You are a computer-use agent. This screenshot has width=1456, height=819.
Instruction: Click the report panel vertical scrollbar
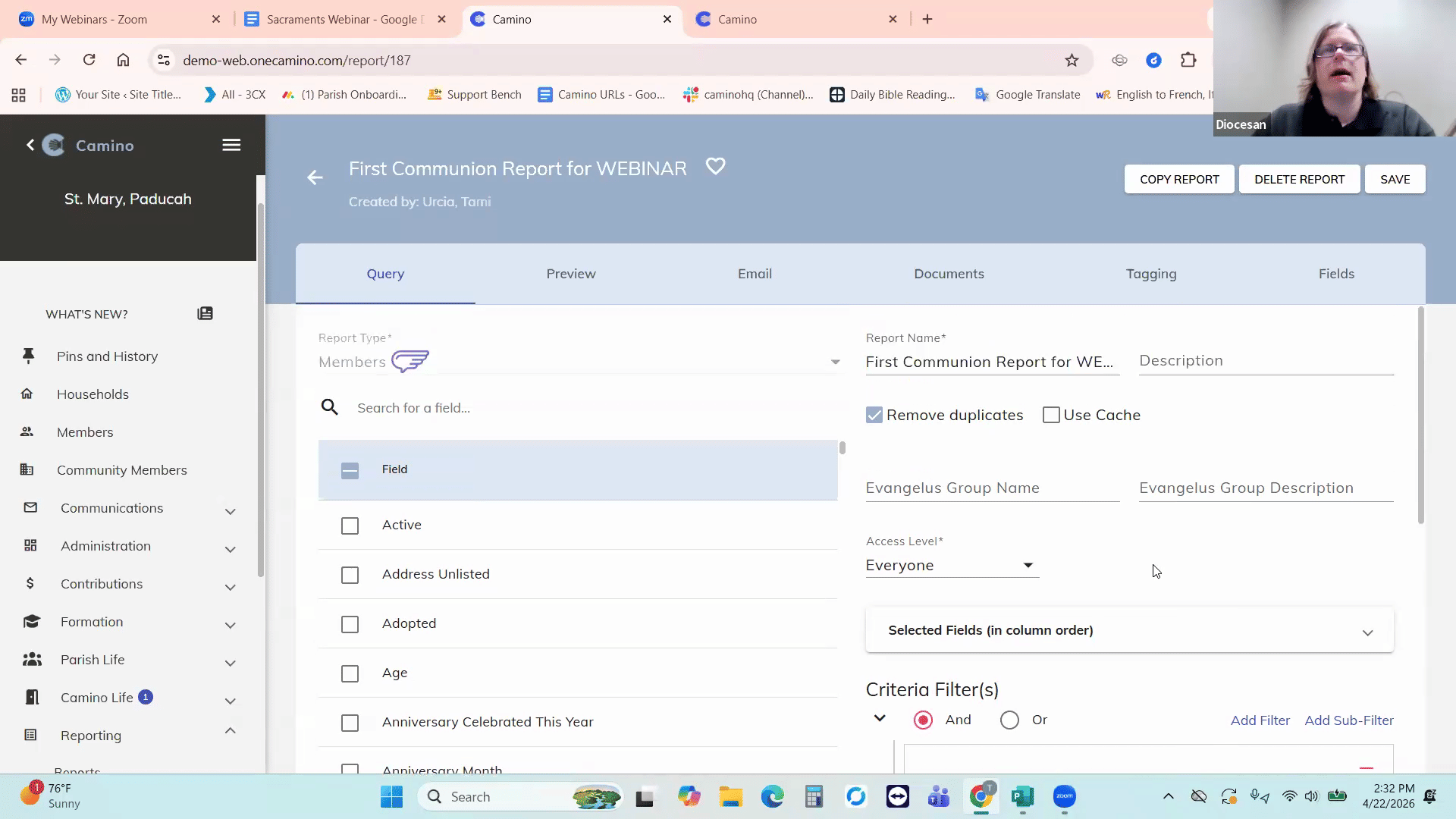(1420, 415)
